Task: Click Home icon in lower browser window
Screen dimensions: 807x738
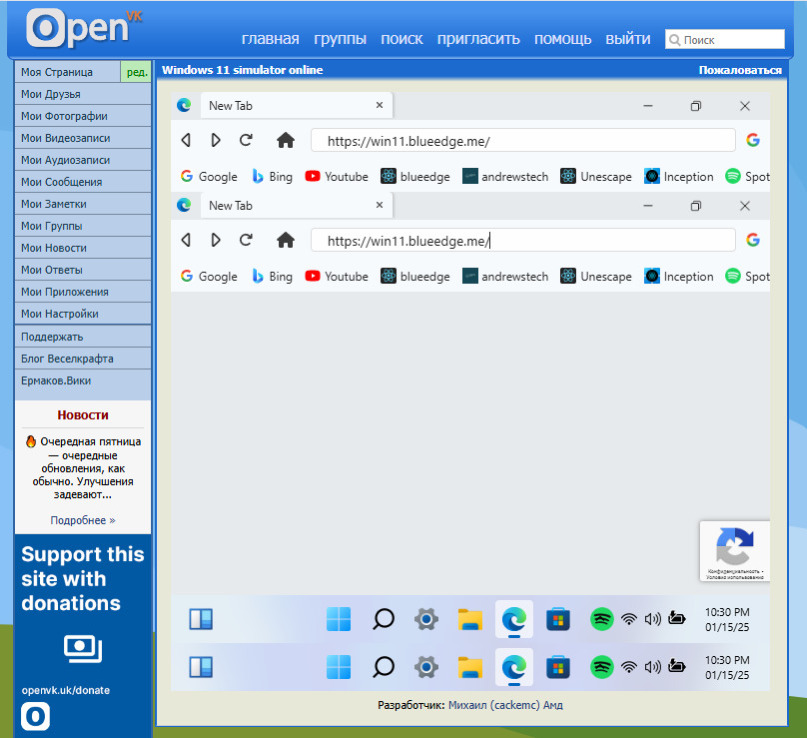Action: (286, 240)
